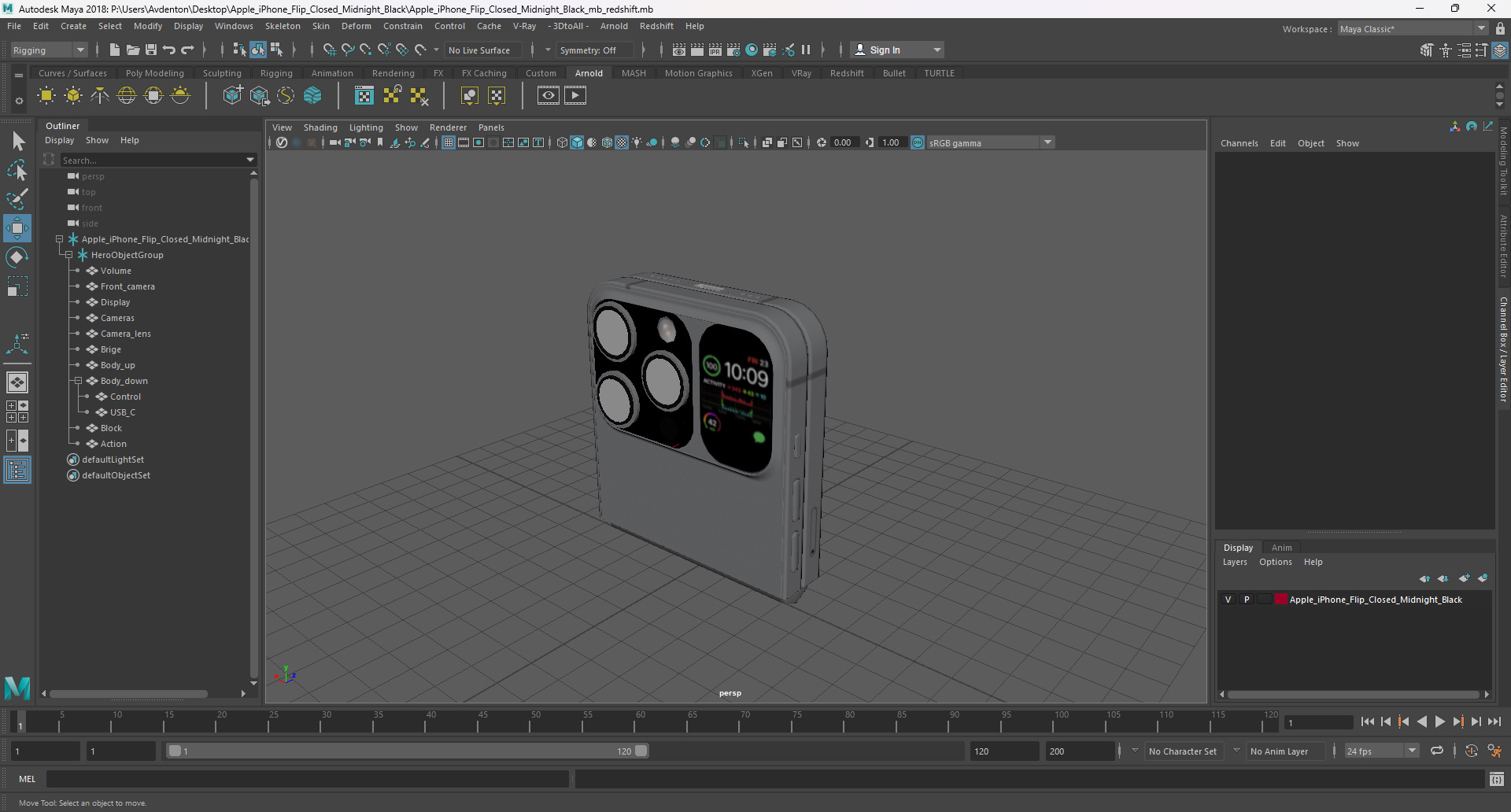Click the Arnold curve collector shelf icon

tap(286, 96)
